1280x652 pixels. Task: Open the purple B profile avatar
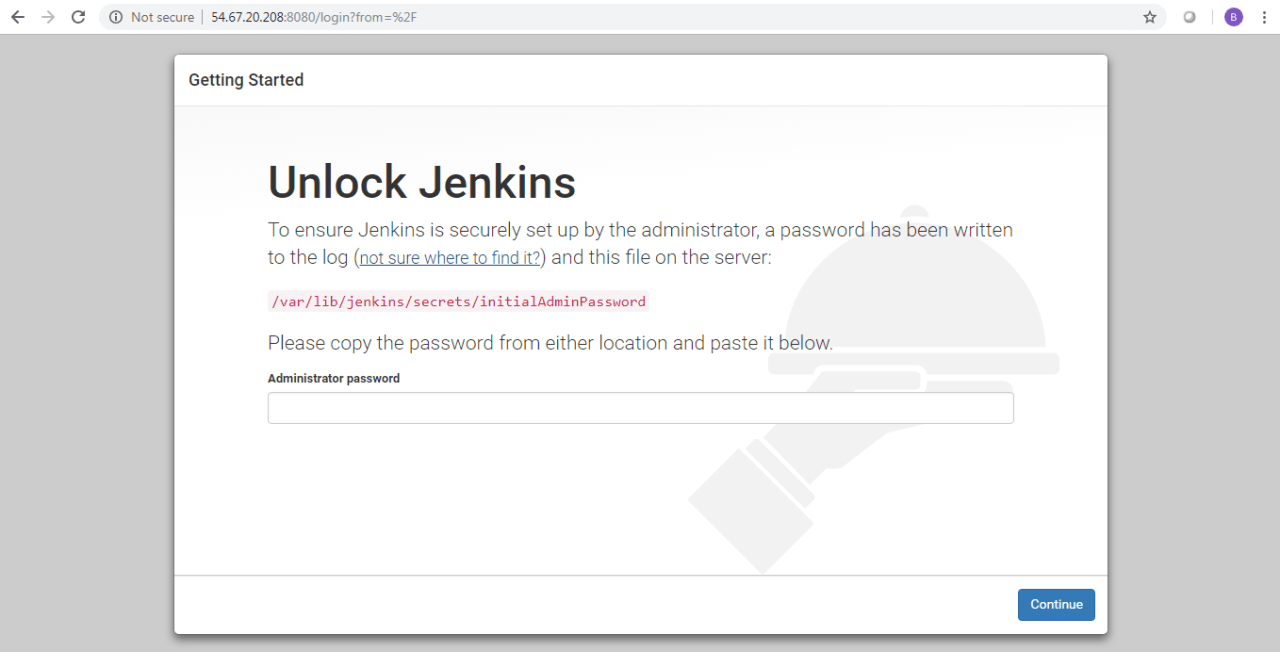[1233, 17]
